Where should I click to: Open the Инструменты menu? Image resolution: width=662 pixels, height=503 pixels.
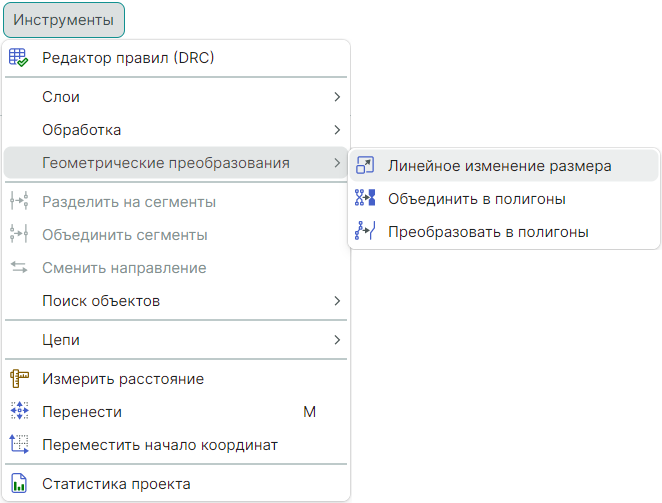coord(63,20)
